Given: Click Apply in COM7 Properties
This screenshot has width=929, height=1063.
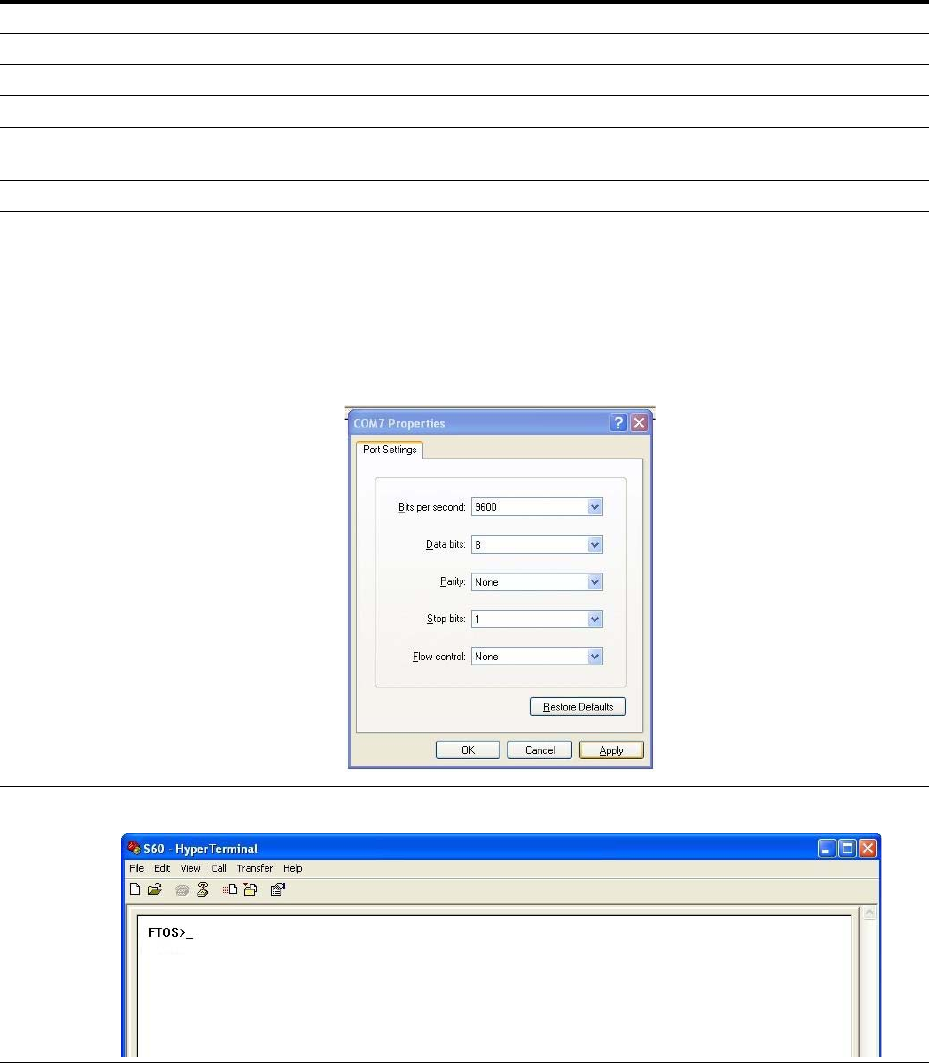Looking at the screenshot, I should coord(611,750).
